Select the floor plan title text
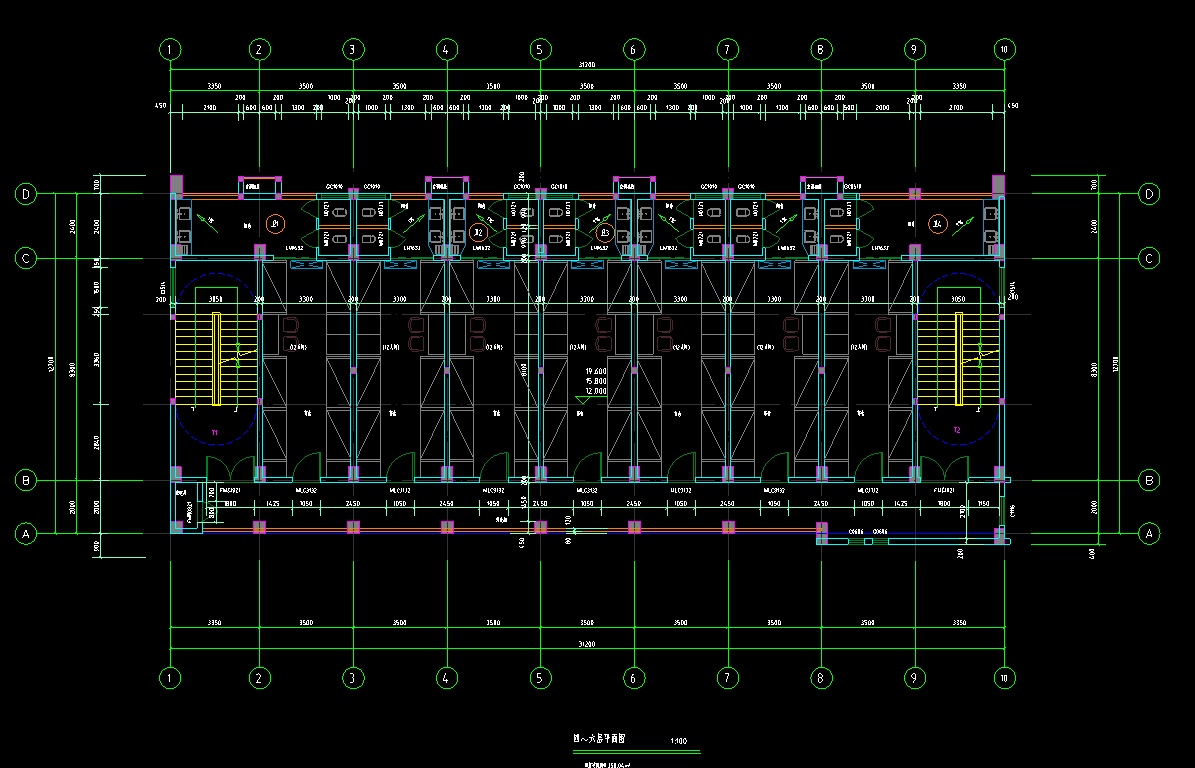Viewport: 1195px width, 768px height. click(600, 739)
